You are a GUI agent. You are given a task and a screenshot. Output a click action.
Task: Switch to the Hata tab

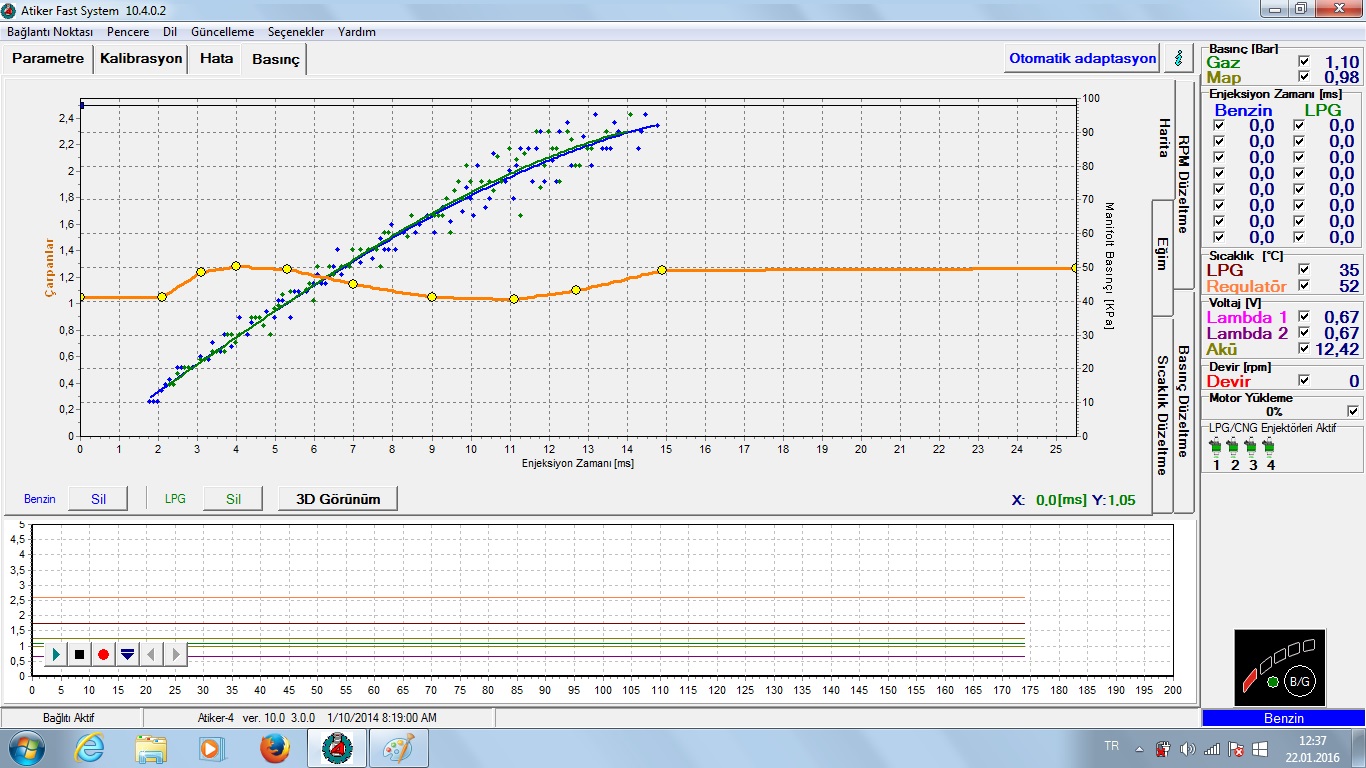[216, 58]
